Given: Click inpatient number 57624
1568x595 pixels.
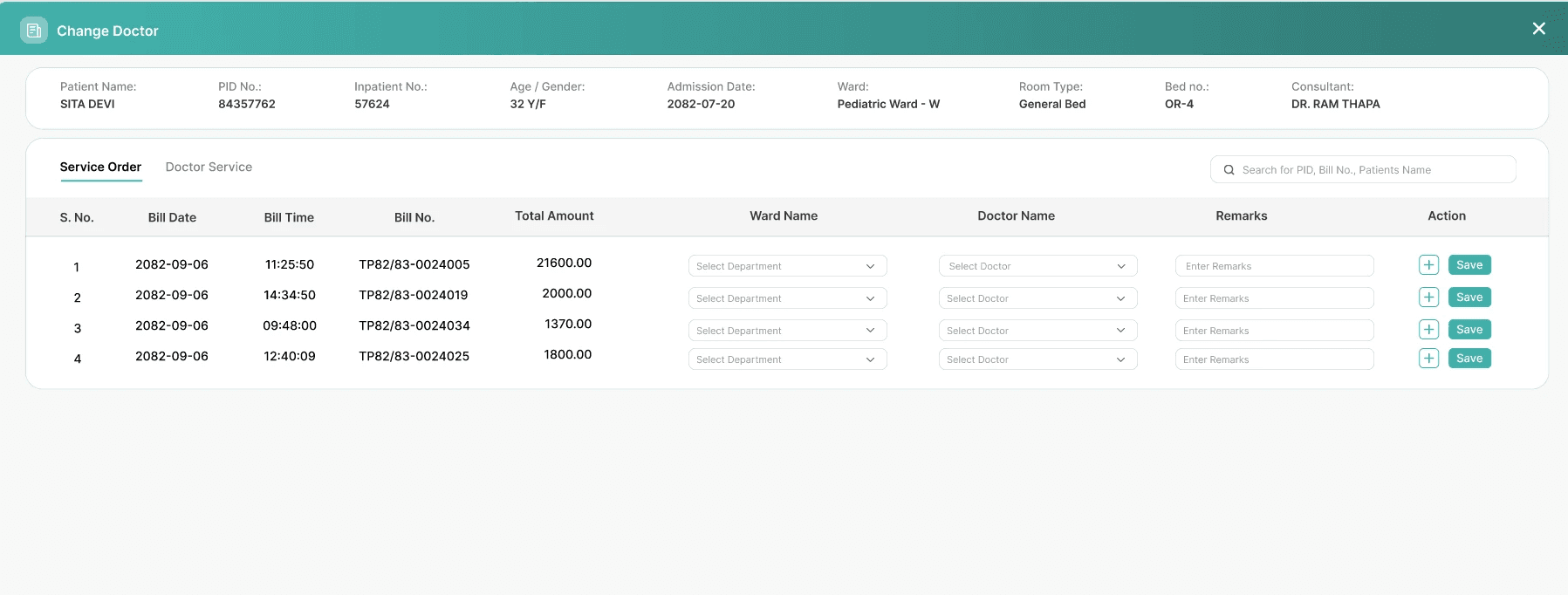Looking at the screenshot, I should [372, 104].
